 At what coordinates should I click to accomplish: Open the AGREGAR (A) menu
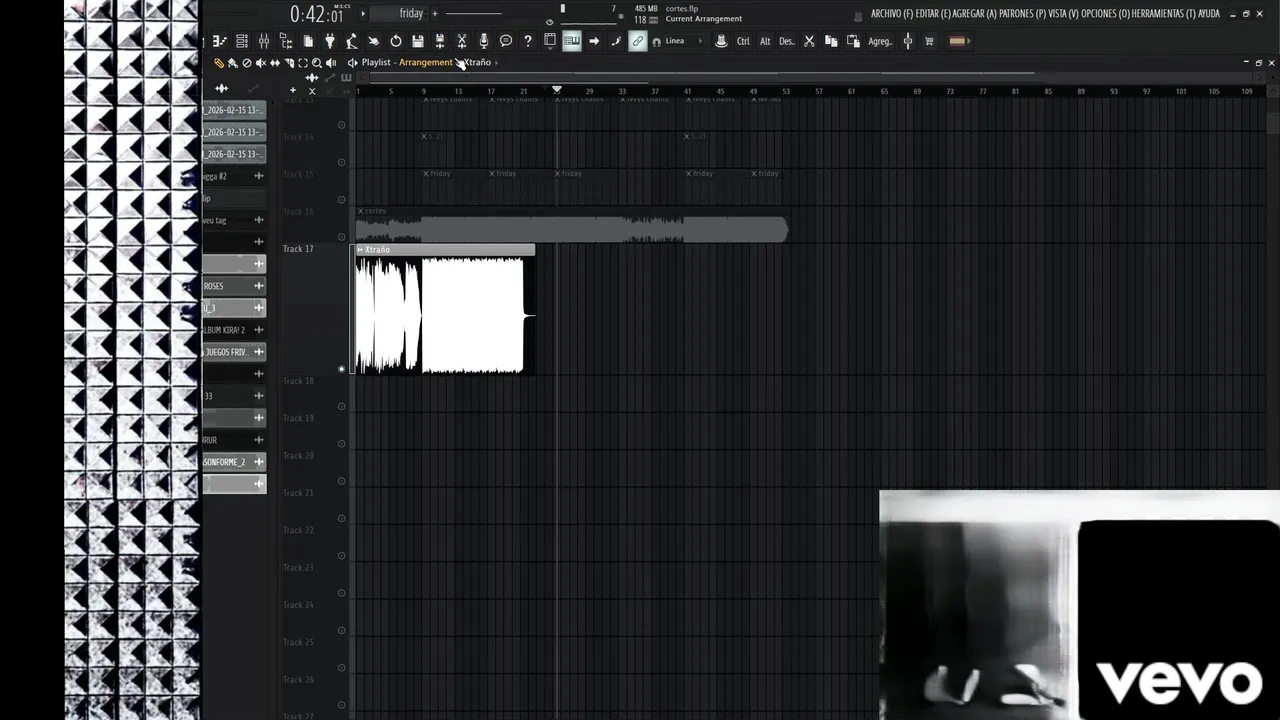click(x=975, y=14)
